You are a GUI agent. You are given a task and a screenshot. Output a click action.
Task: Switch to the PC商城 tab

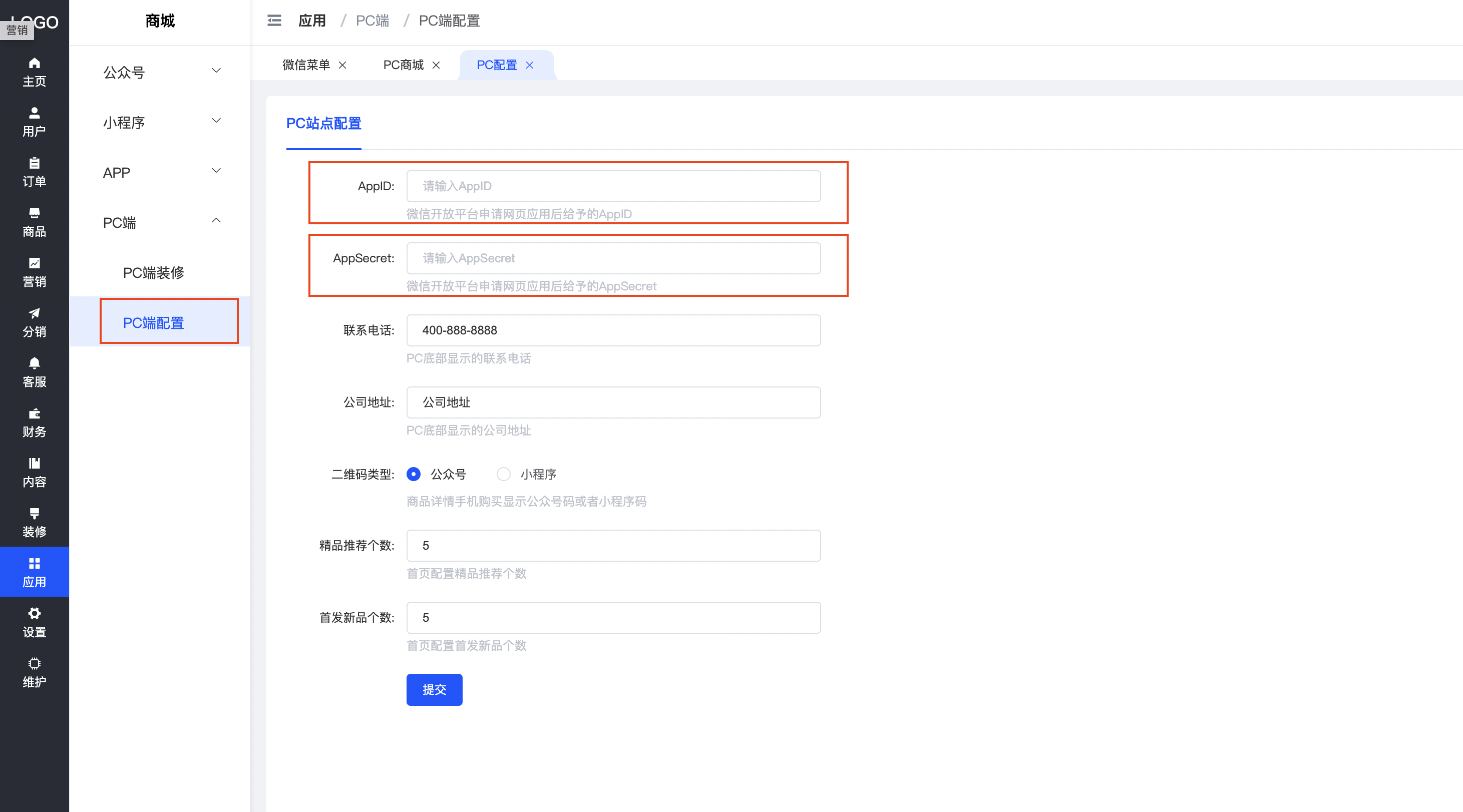tap(403, 65)
